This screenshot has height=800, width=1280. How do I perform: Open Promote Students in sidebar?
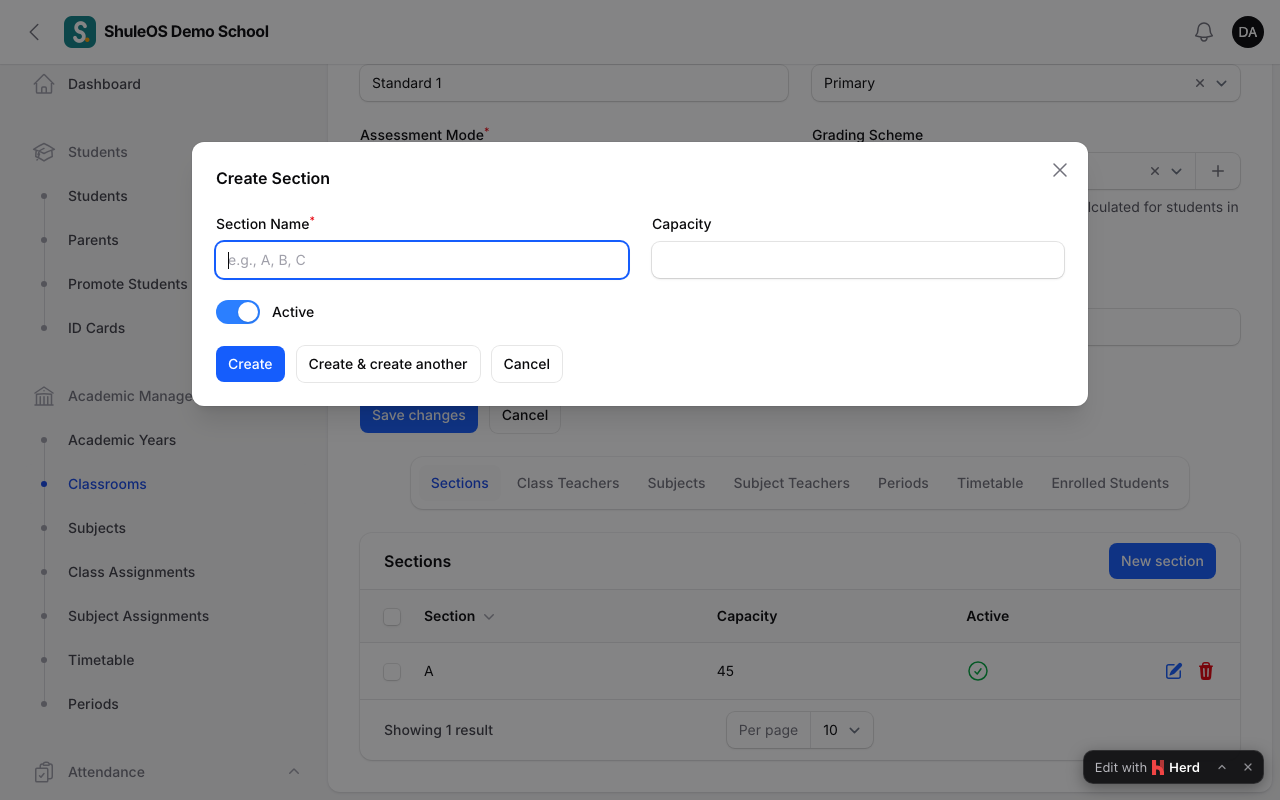(128, 284)
